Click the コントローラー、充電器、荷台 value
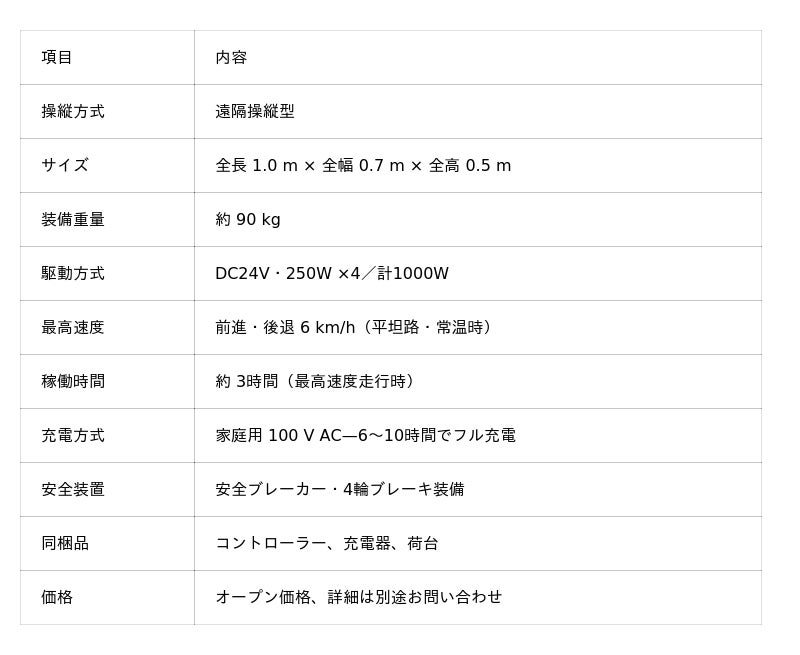This screenshot has height=655, width=800. tap(327, 543)
